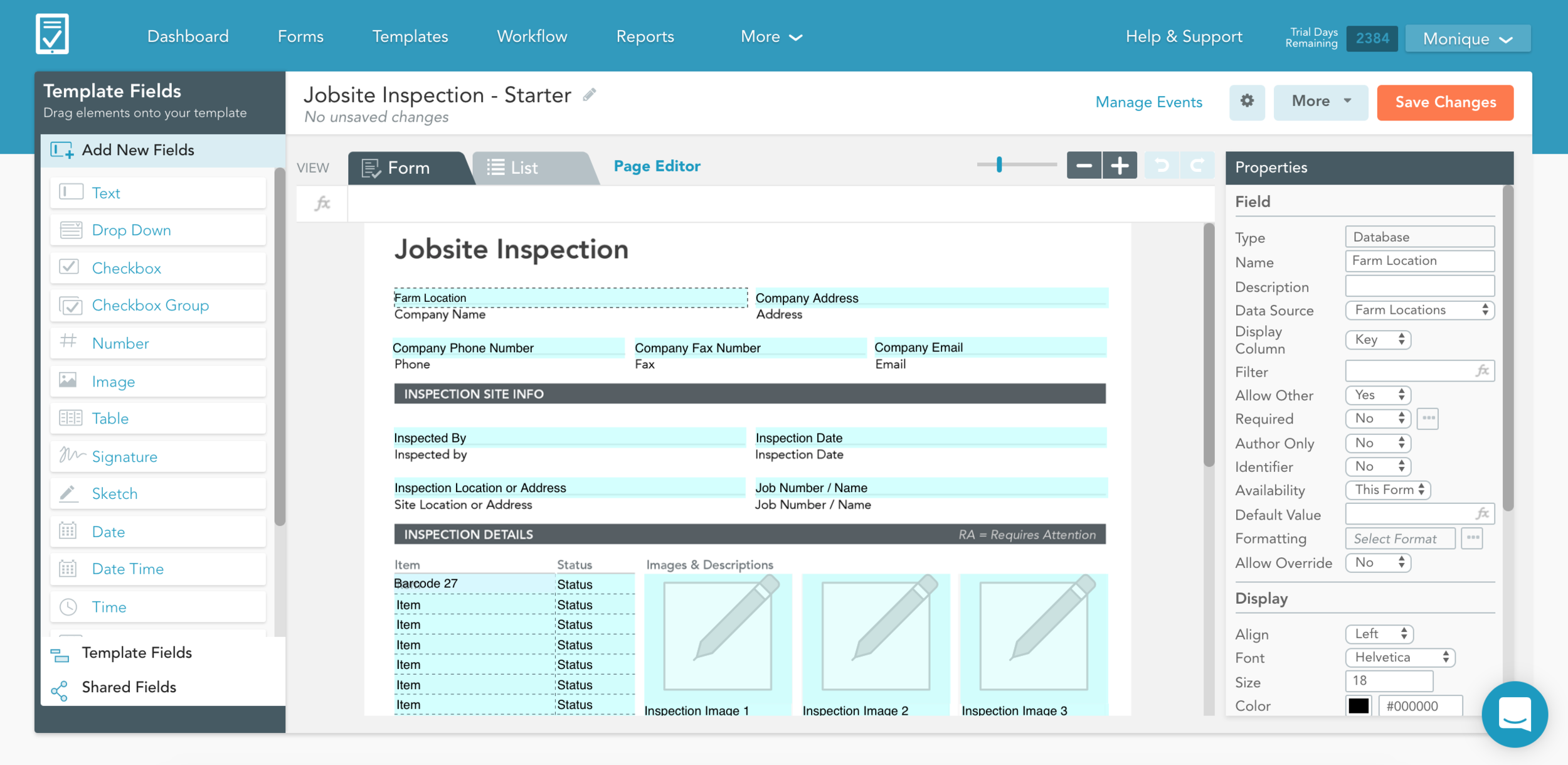Viewport: 1568px width, 765px height.
Task: Open the Data Source dropdown showing Farm Locations
Action: click(x=1419, y=310)
